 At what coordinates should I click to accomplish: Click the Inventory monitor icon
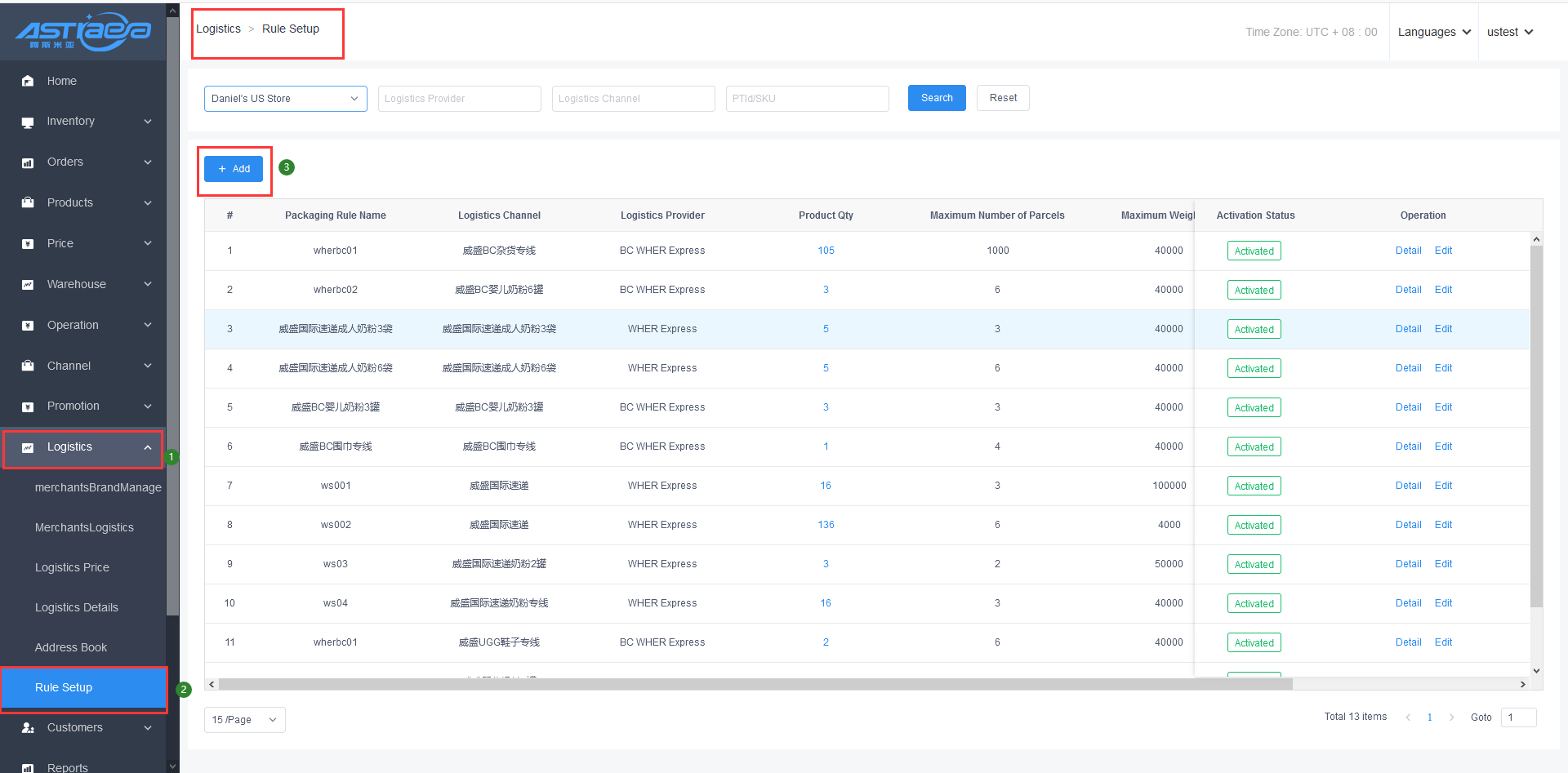click(x=28, y=122)
